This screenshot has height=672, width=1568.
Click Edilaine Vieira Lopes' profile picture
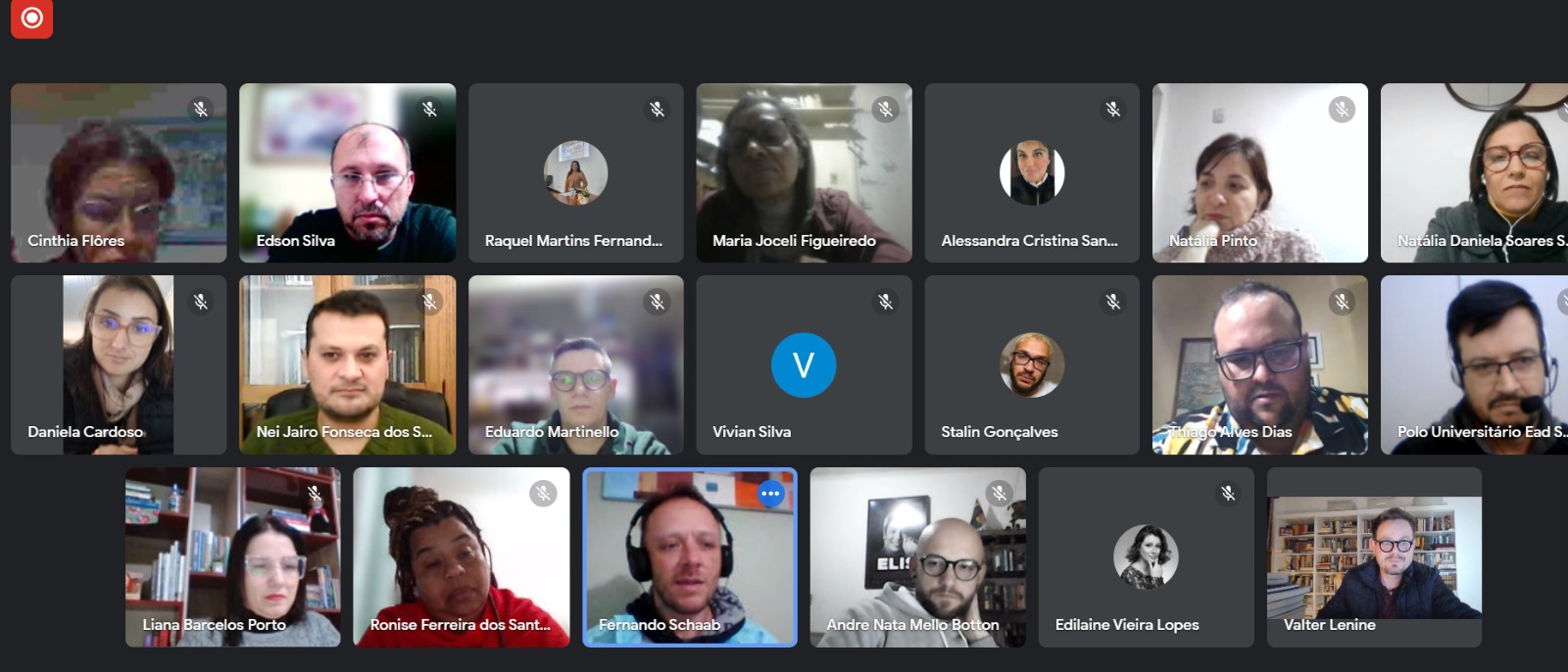point(1146,557)
